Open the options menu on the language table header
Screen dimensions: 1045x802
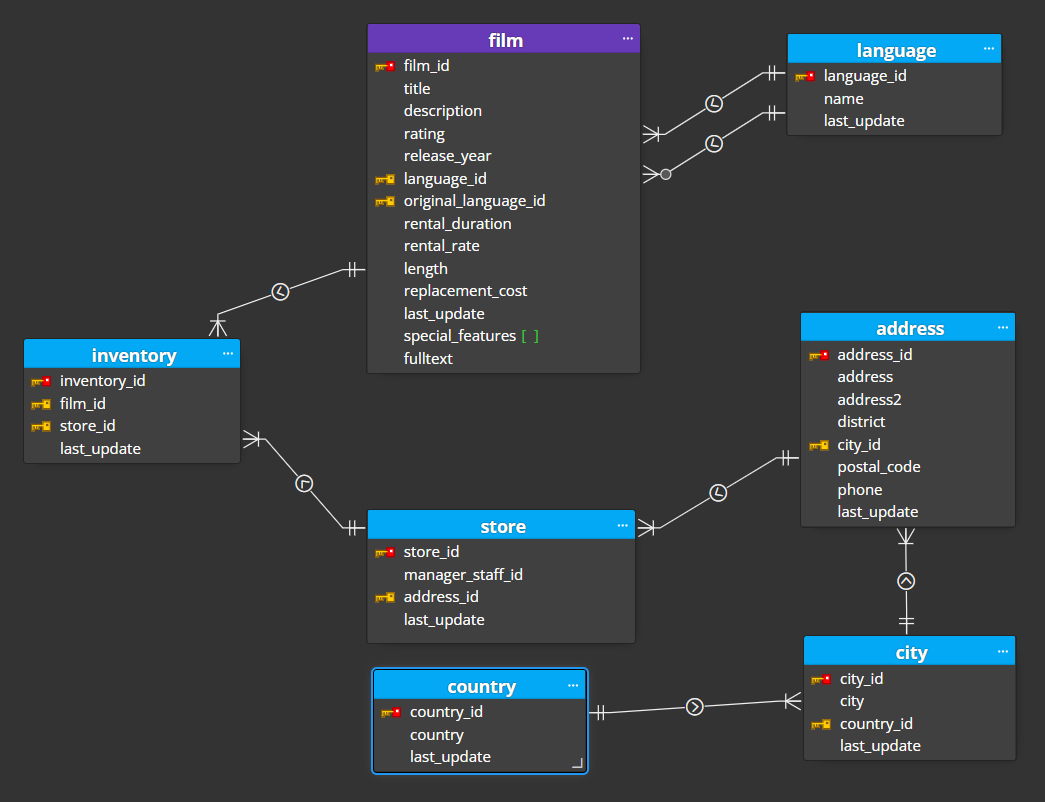(x=989, y=48)
